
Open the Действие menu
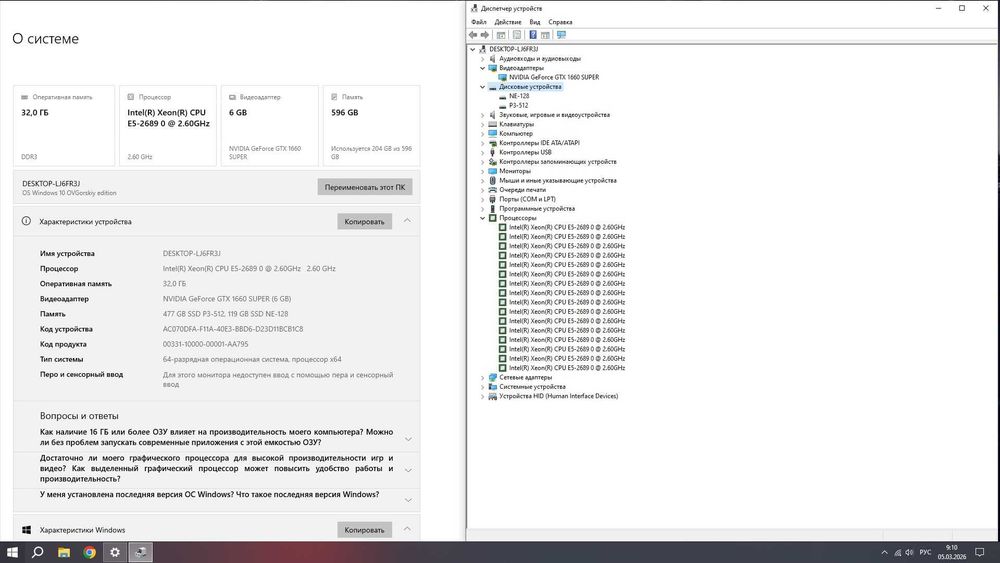508,22
